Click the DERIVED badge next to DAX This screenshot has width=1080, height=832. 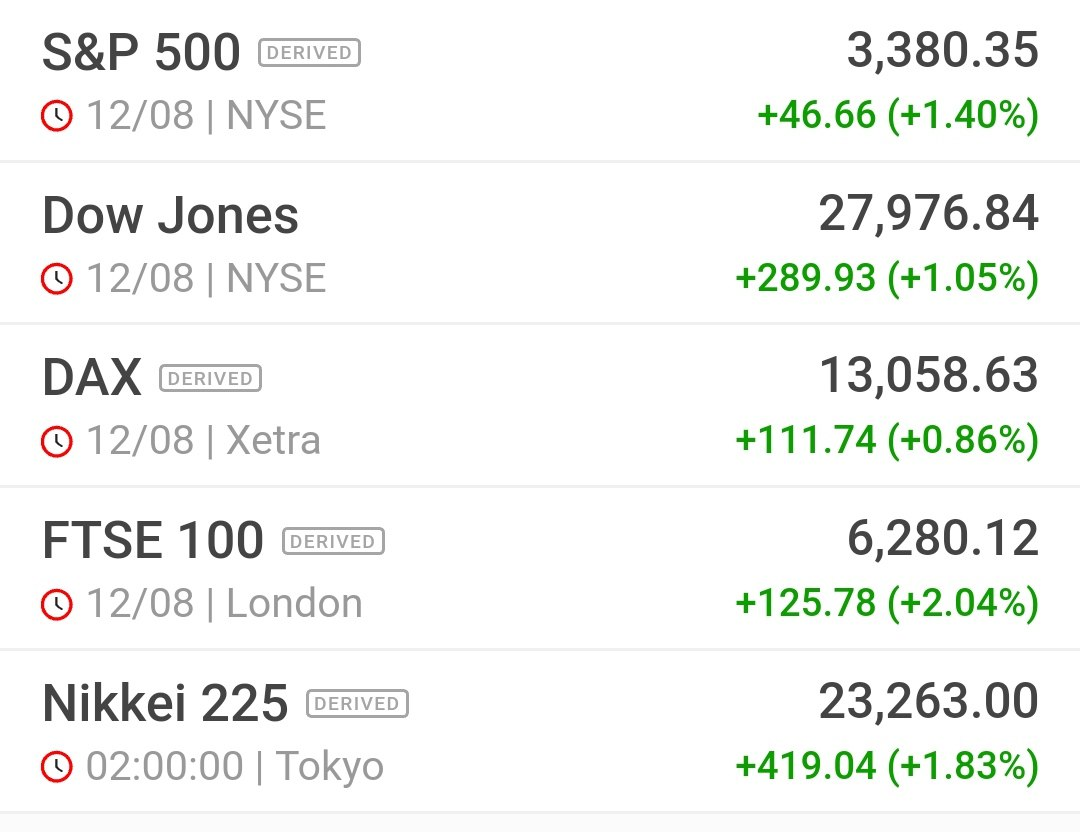tap(210, 379)
